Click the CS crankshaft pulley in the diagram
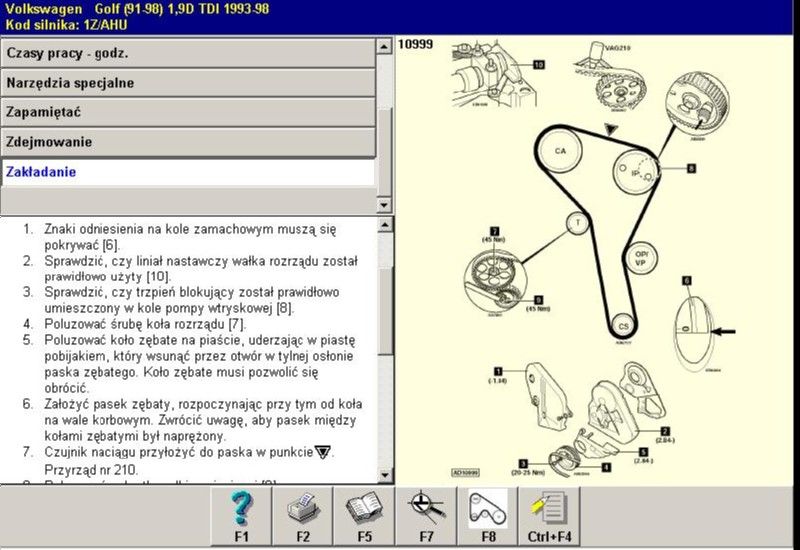 [x=623, y=326]
